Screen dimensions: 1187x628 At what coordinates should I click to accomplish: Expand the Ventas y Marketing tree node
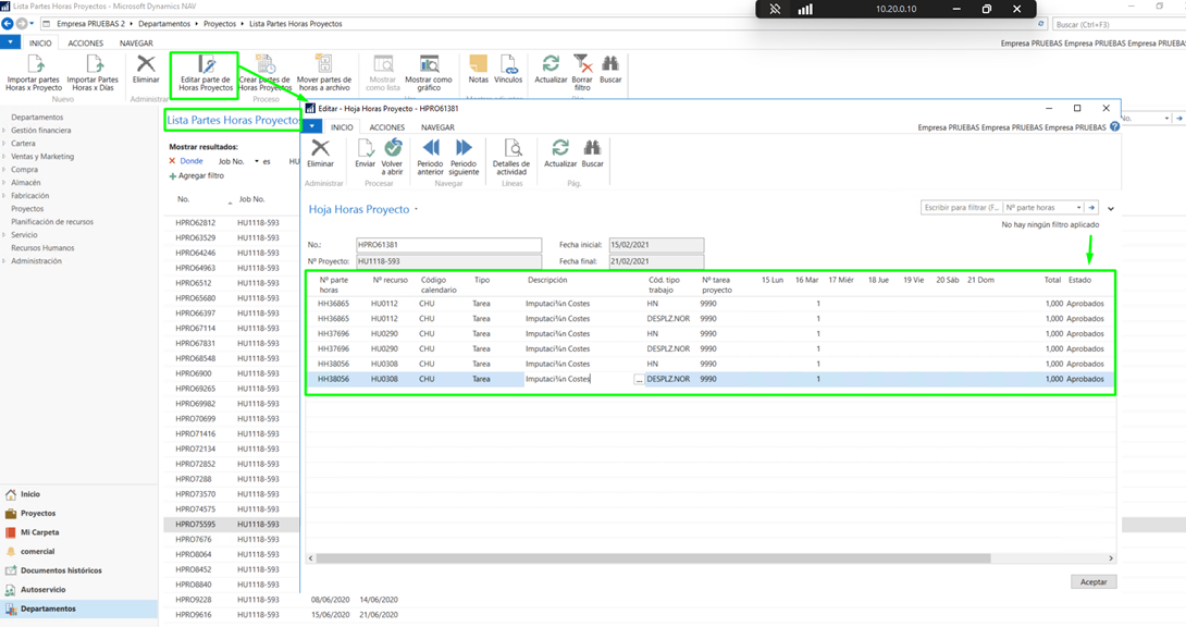(5, 156)
